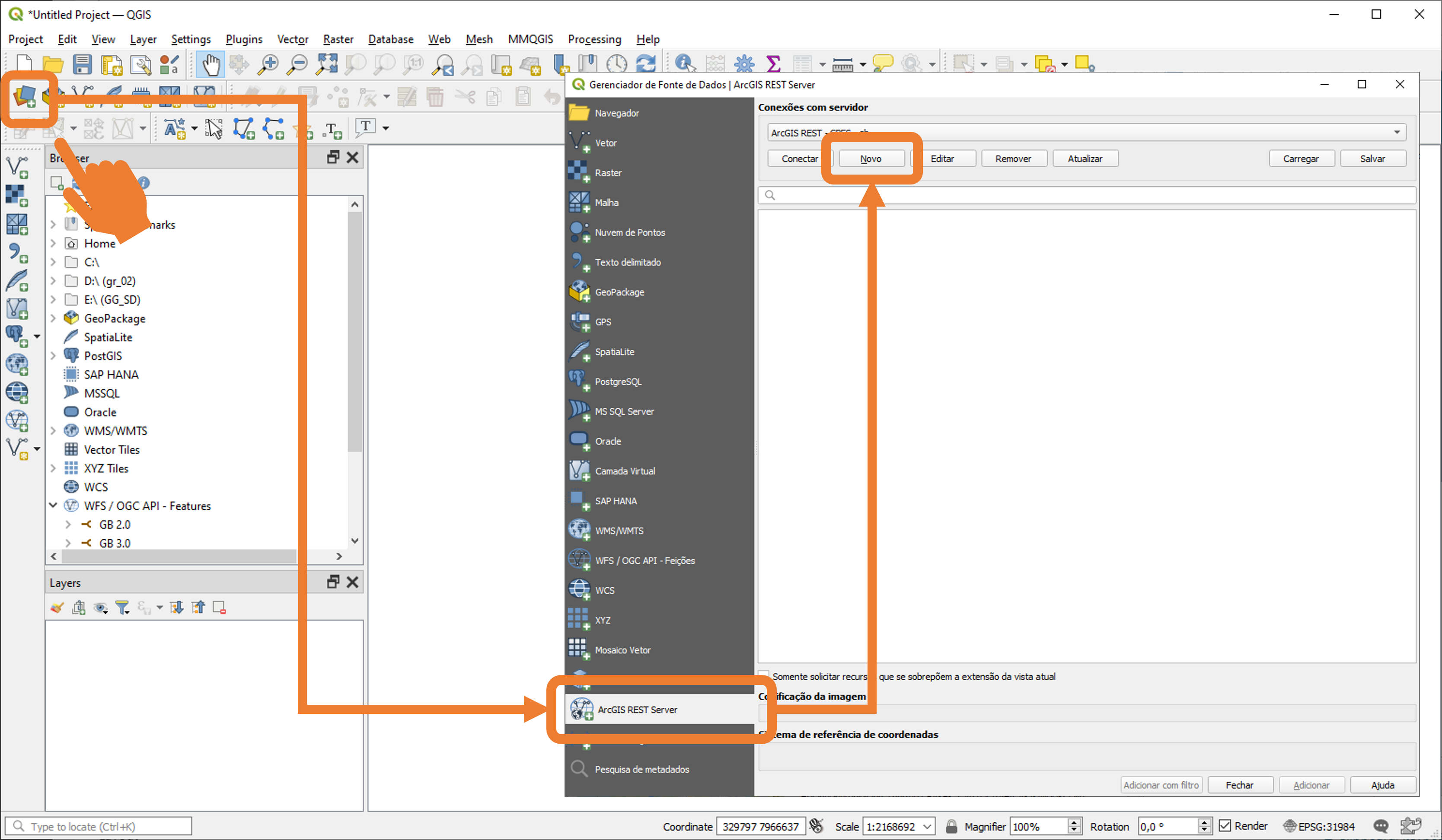
Task: Click the Add Delimited Text Layer icon
Action: (17, 253)
